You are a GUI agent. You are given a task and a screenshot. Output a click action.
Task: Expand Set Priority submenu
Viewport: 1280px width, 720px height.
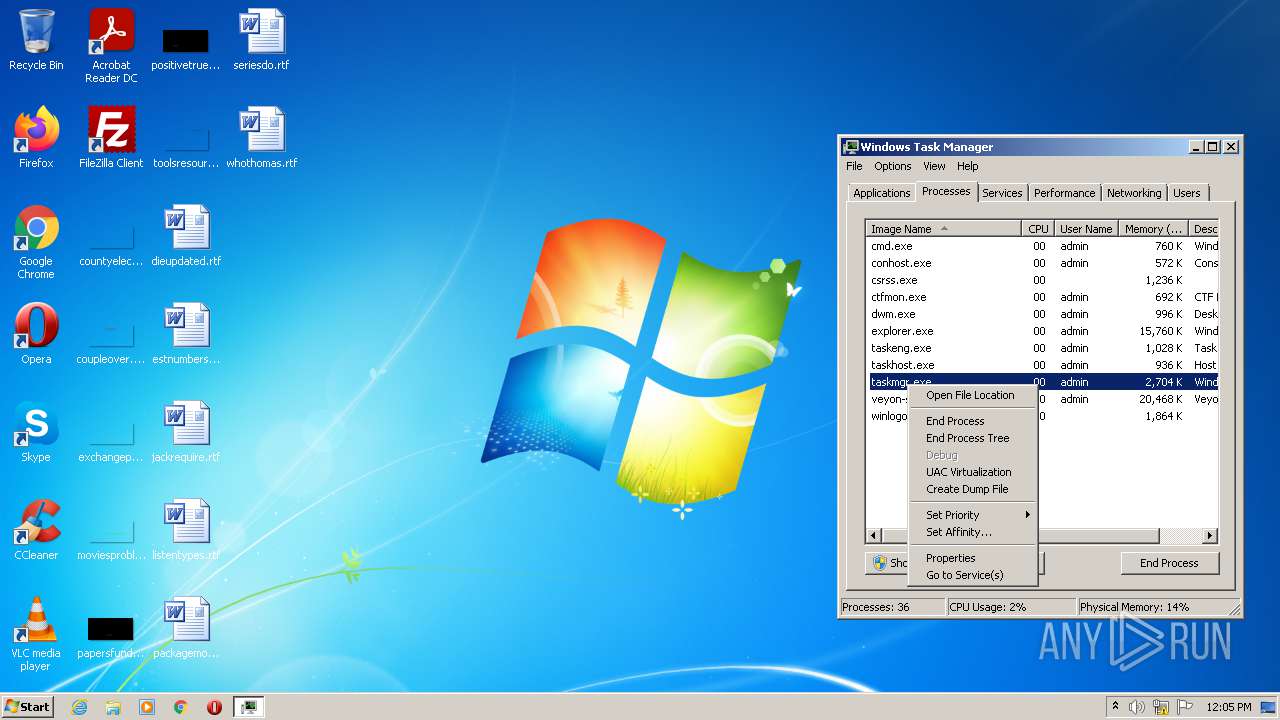pos(972,515)
